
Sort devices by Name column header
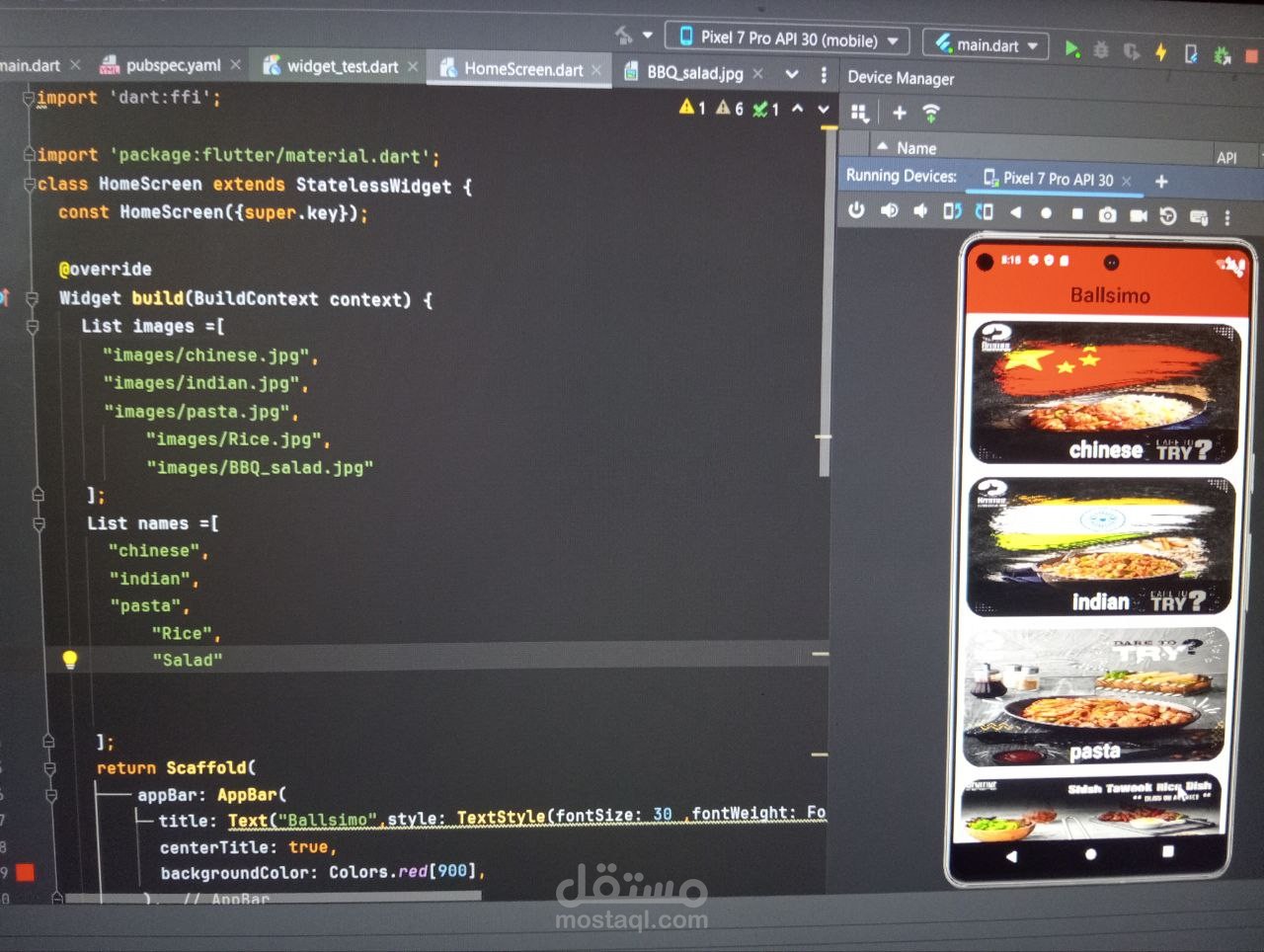[x=915, y=148]
